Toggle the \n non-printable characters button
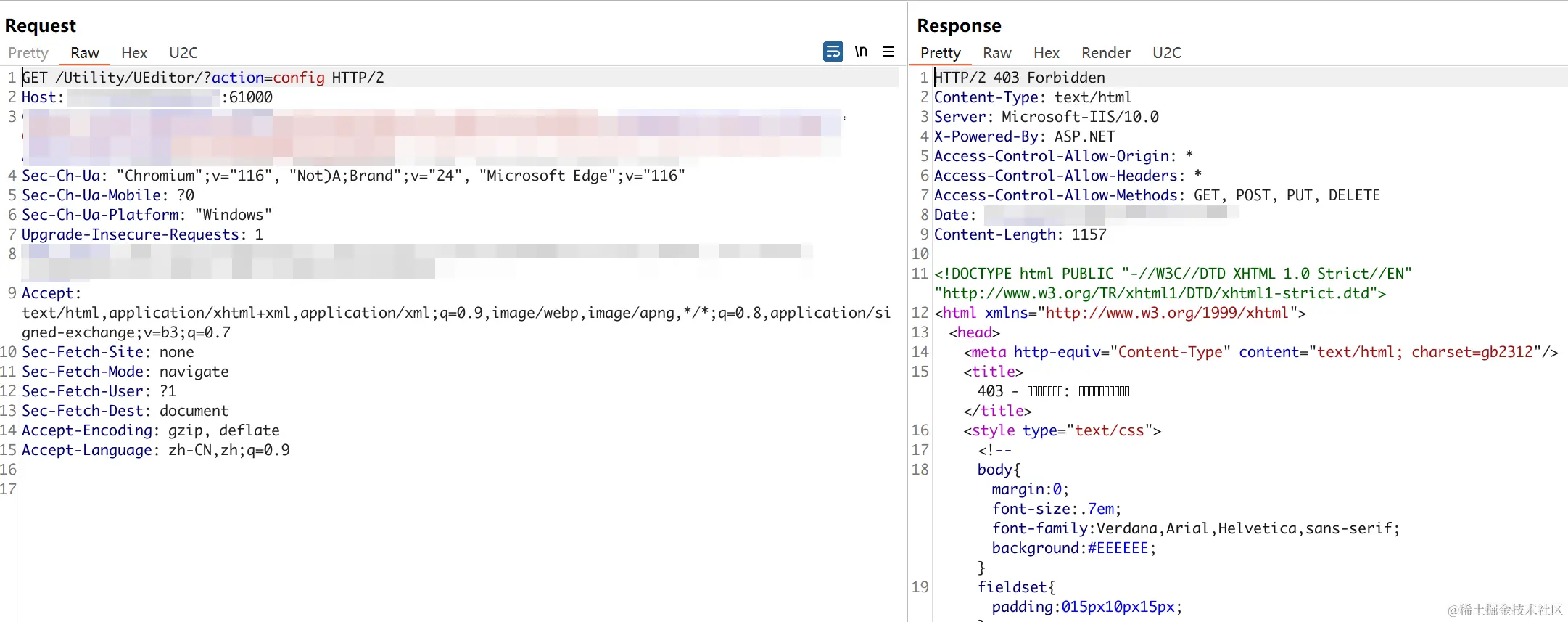 861,52
